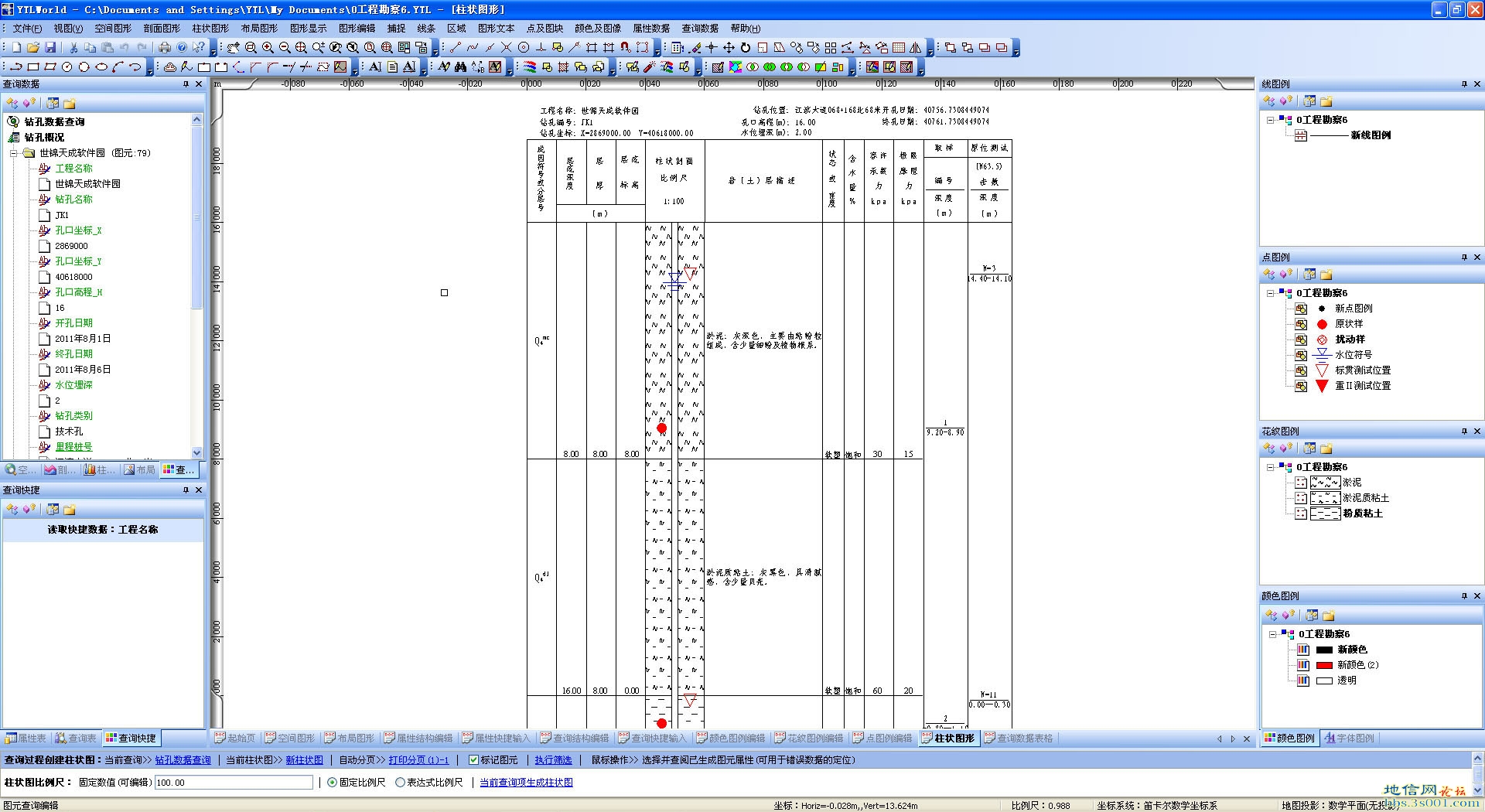Save the project with the floppy icon
1485x812 pixels.
pos(50,47)
